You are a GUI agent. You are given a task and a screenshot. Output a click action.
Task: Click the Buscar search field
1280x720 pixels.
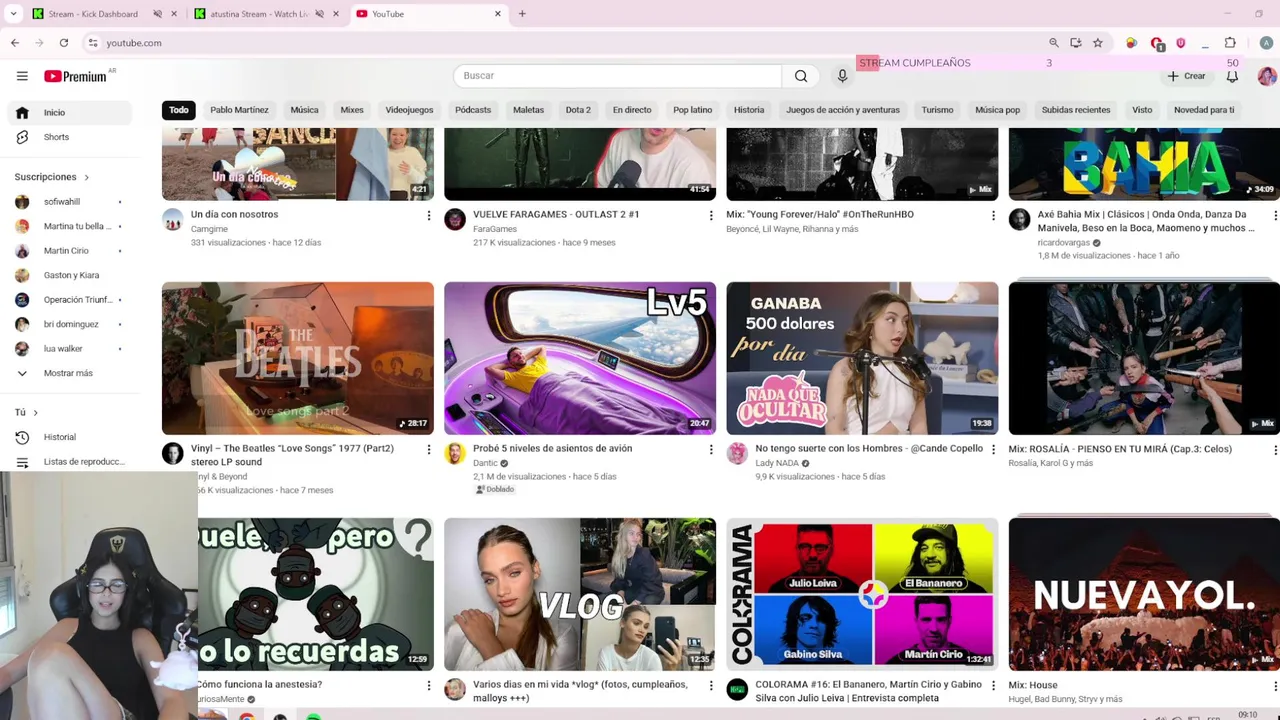point(617,76)
